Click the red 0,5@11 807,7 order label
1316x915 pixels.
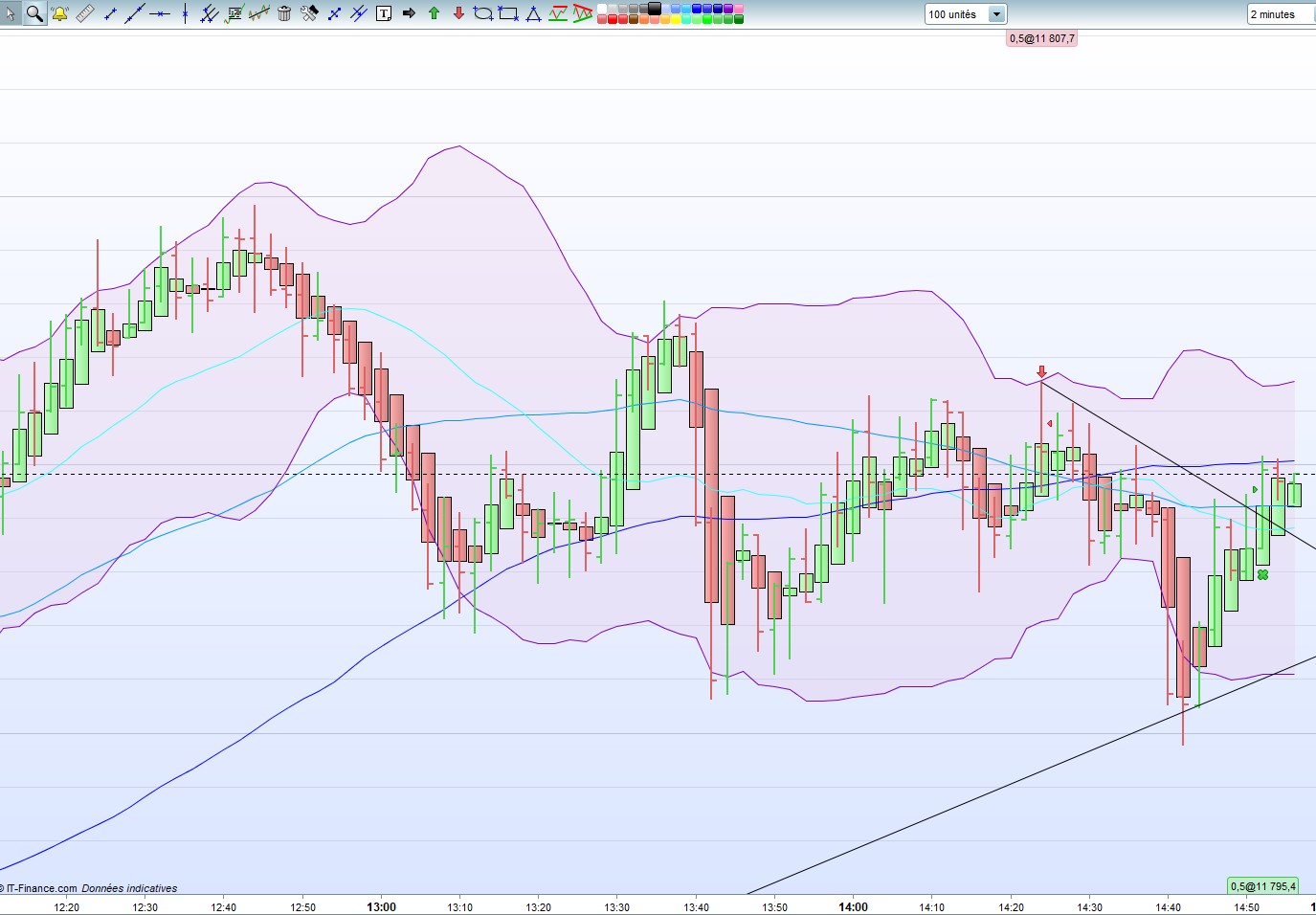coord(1041,38)
